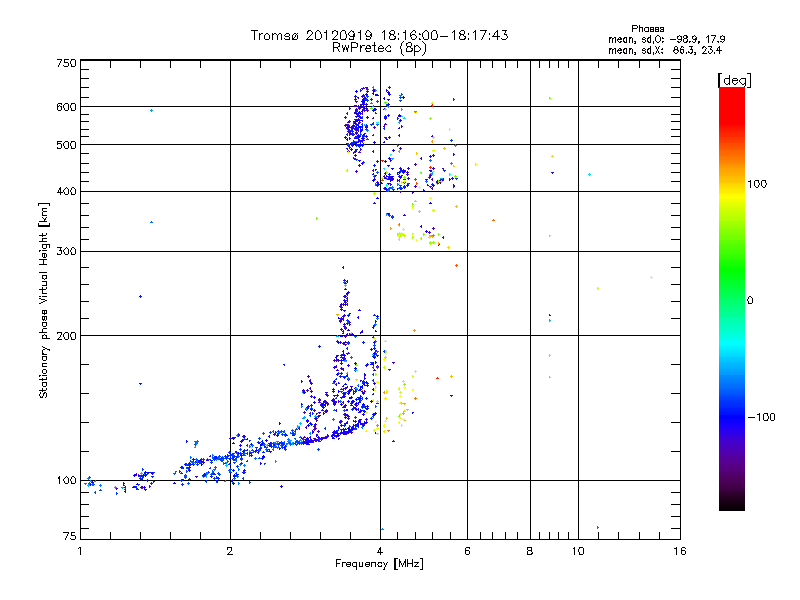Viewport: 800px width, 600px height.
Task: Click the 'Frequency [MHz]' x-axis title
Action: (x=379, y=564)
